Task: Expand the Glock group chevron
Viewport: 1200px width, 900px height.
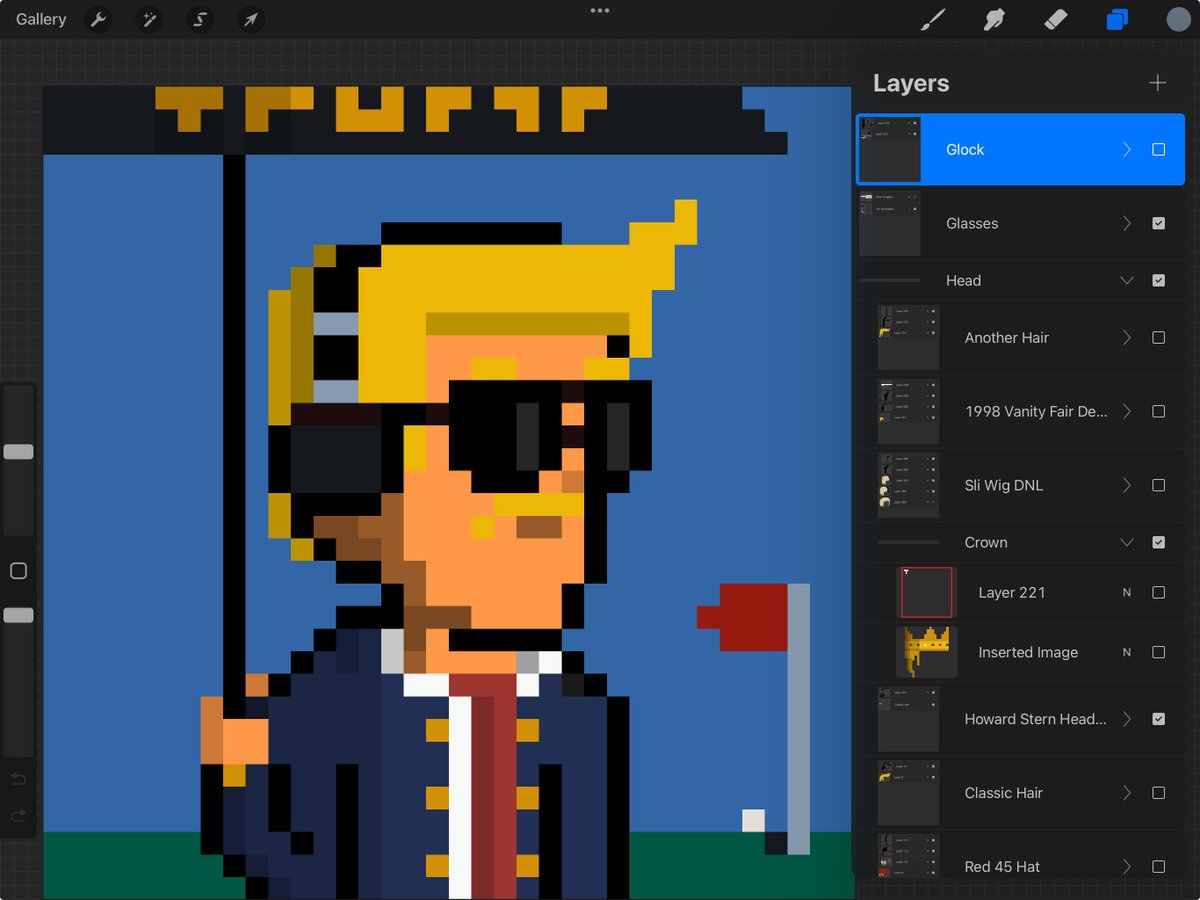Action: click(1127, 149)
